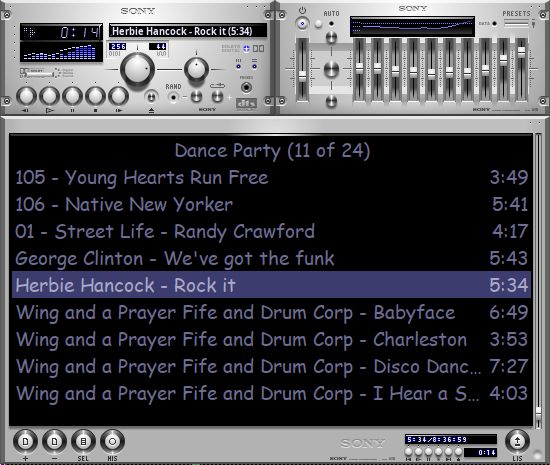Click the playlist mini eject button
This screenshot has height=465, width=550.
458,452
